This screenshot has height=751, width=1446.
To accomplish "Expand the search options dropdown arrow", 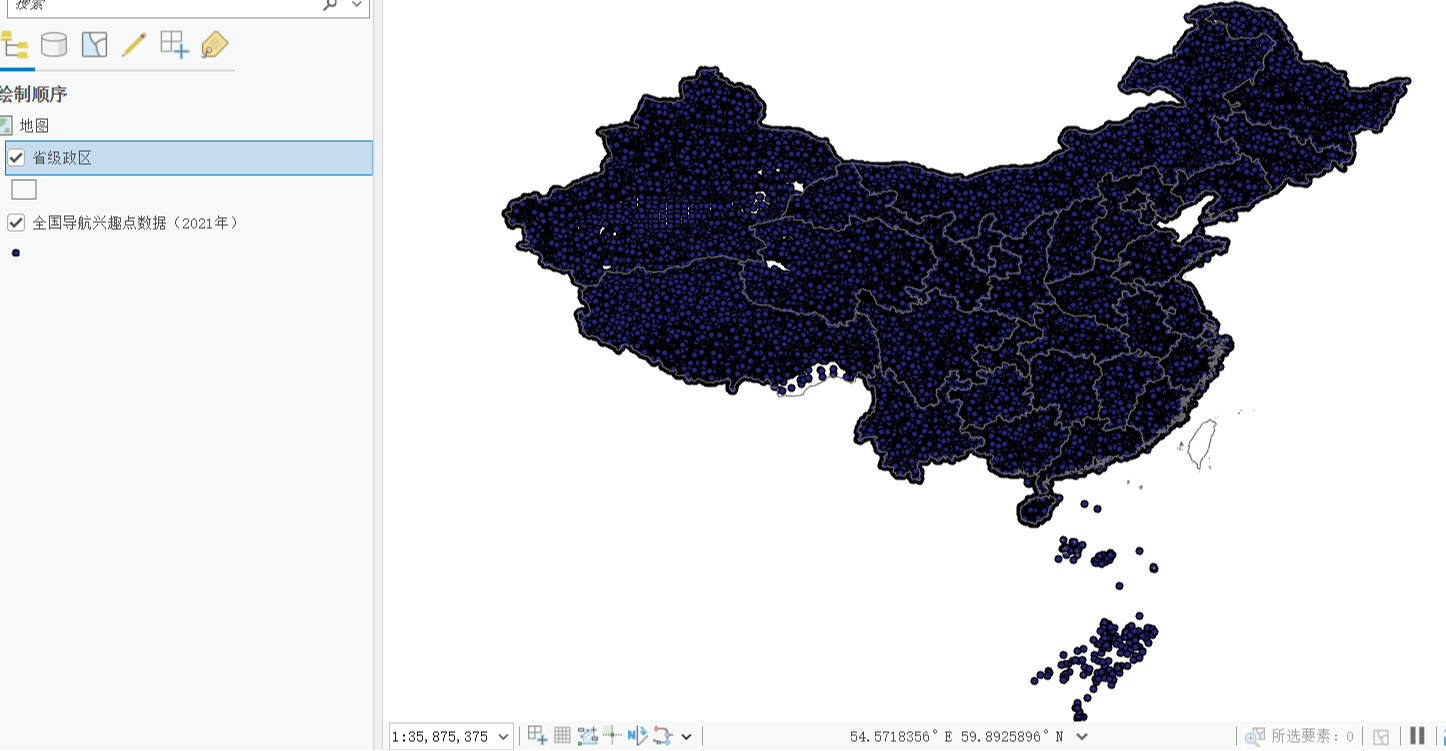I will (x=357, y=5).
